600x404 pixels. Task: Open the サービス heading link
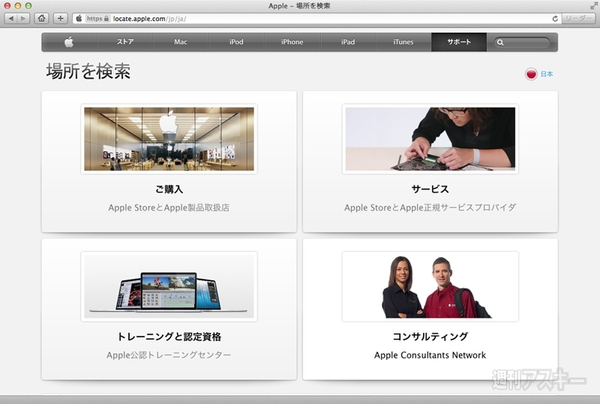[430, 189]
